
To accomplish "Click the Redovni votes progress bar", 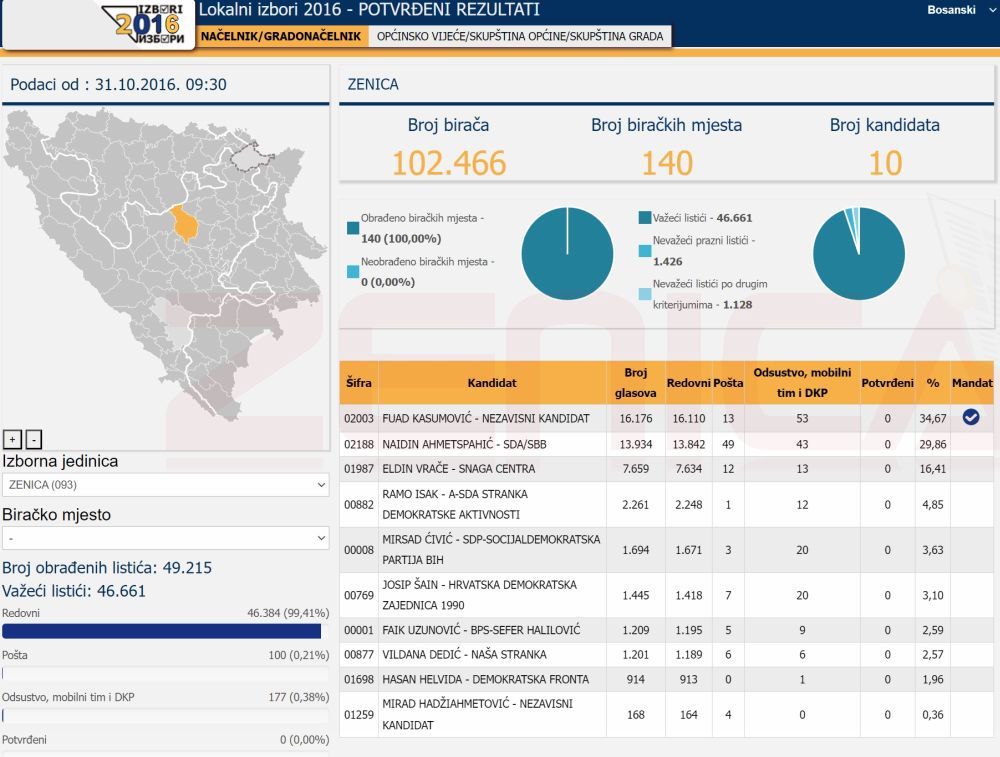I will click(162, 632).
